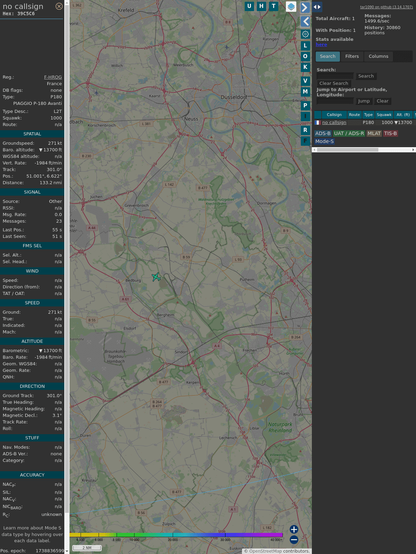Viewport: 416px width, 554px height.
Task: Click the OpenStreetMap attribution link
Action: coord(265,551)
